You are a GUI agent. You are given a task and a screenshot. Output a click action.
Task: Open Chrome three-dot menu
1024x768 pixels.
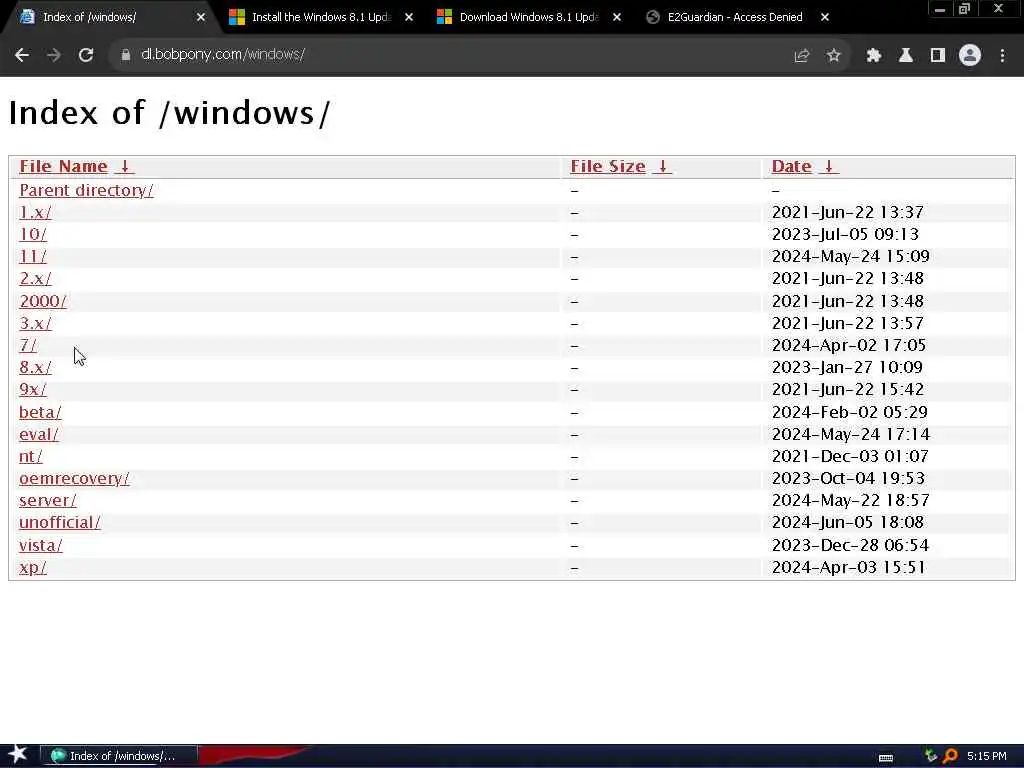pos(1002,56)
